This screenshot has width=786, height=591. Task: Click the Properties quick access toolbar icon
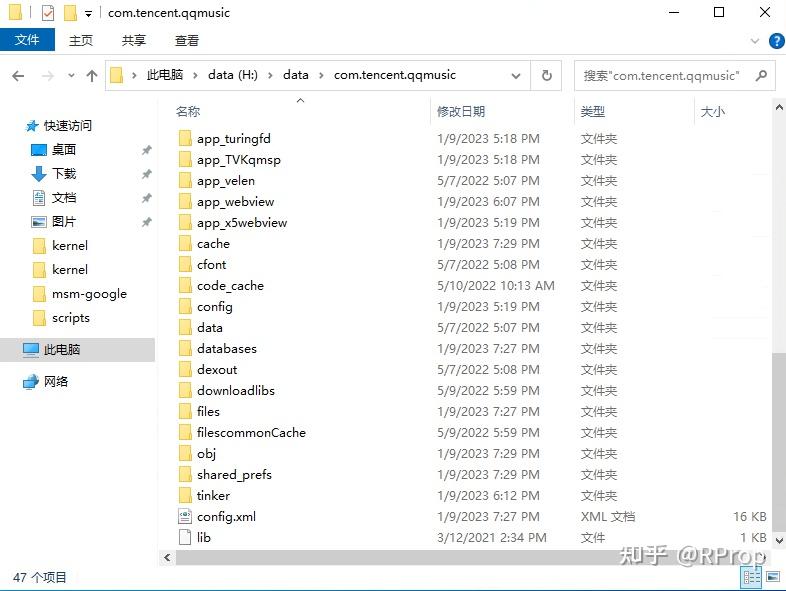(48, 13)
